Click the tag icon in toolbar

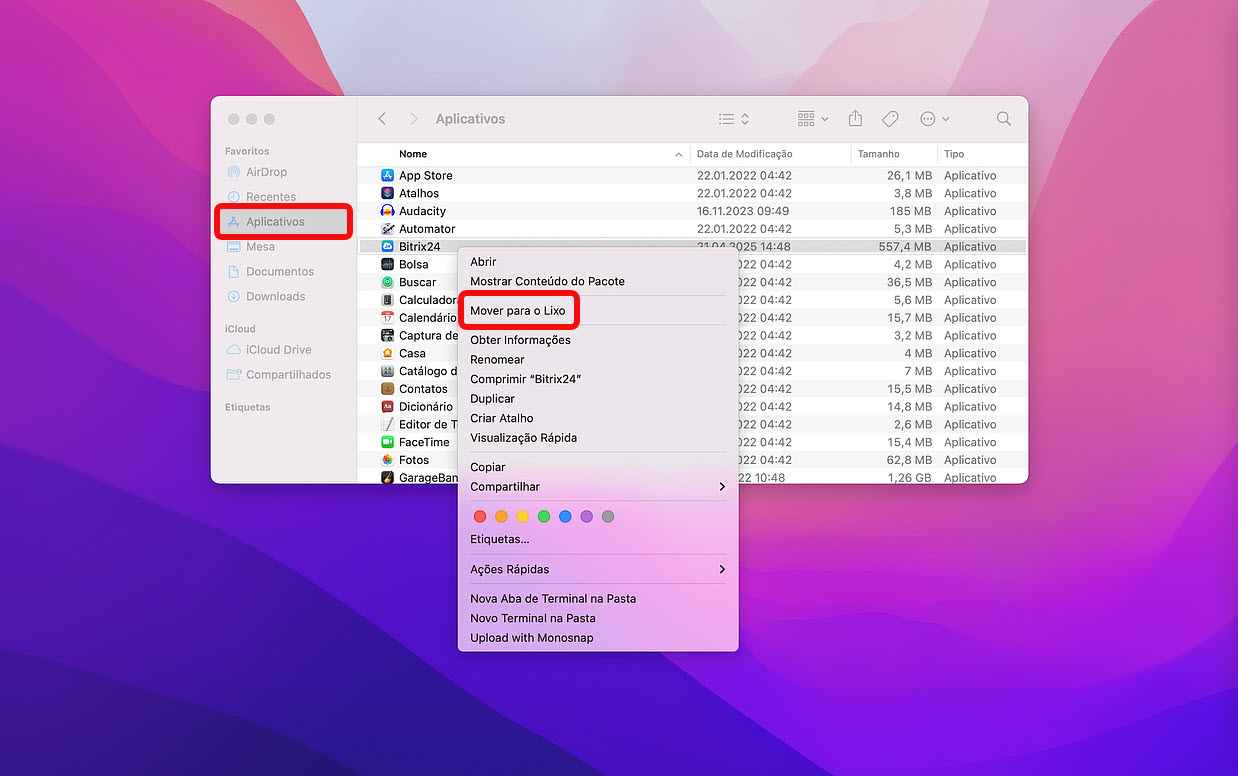click(x=890, y=119)
